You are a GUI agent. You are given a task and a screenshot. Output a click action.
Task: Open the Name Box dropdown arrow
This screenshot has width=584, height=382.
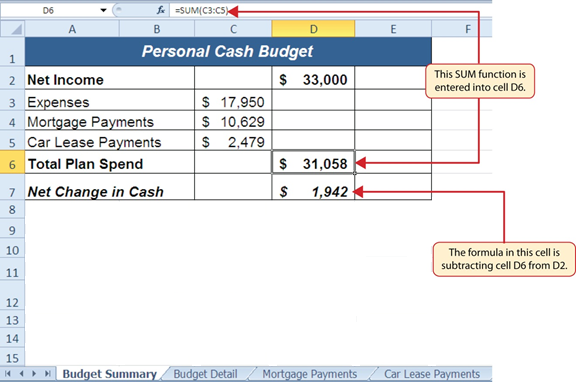pyautogui.click(x=103, y=10)
